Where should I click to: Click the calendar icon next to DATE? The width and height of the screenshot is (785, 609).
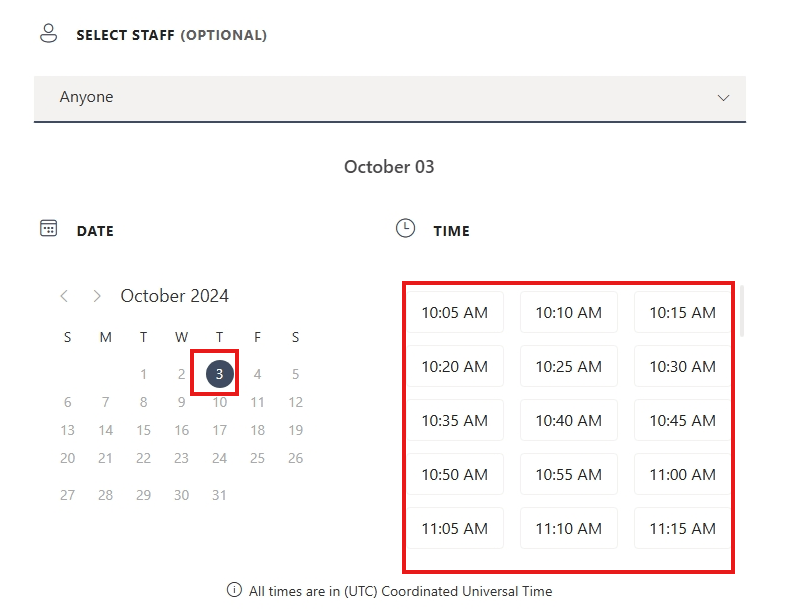(x=49, y=228)
